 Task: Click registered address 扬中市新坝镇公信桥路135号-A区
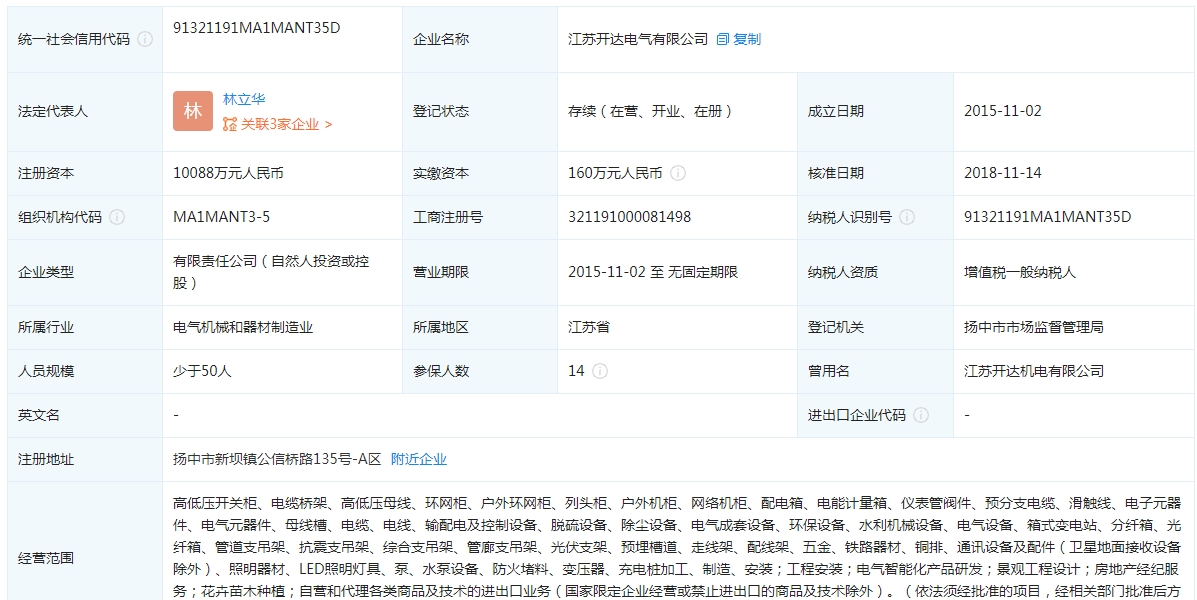click(277, 459)
